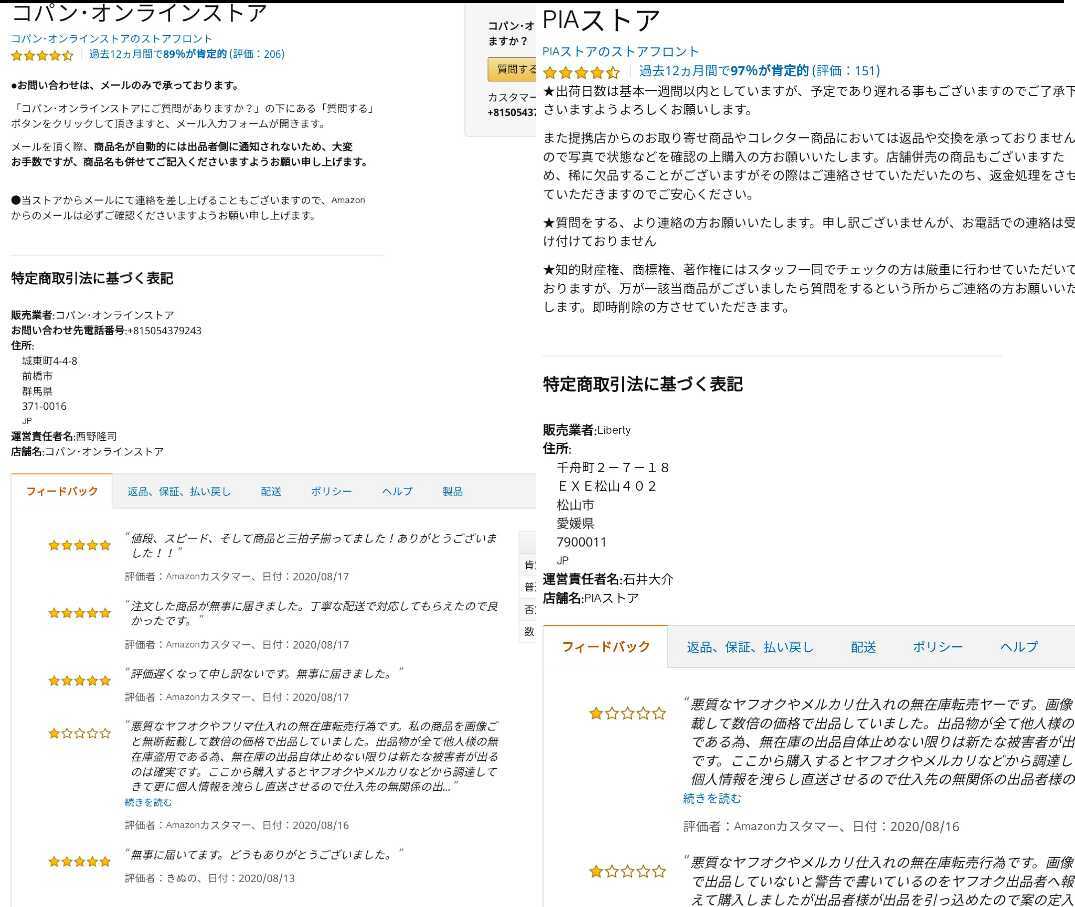Click star rating icons under コパン store title
This screenshot has width=1075, height=907.
[42, 56]
